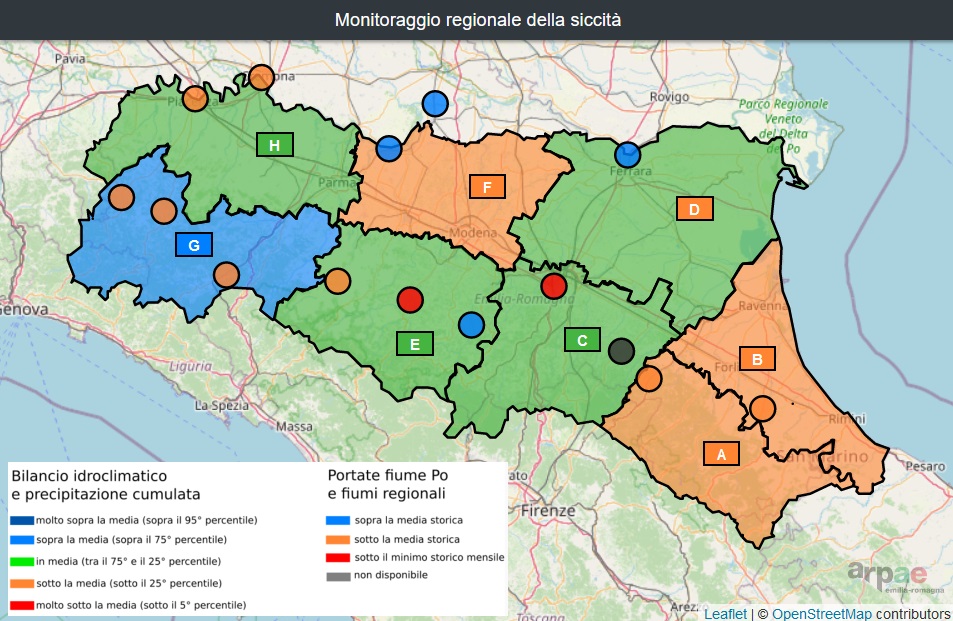Select the blue region label G

point(194,244)
